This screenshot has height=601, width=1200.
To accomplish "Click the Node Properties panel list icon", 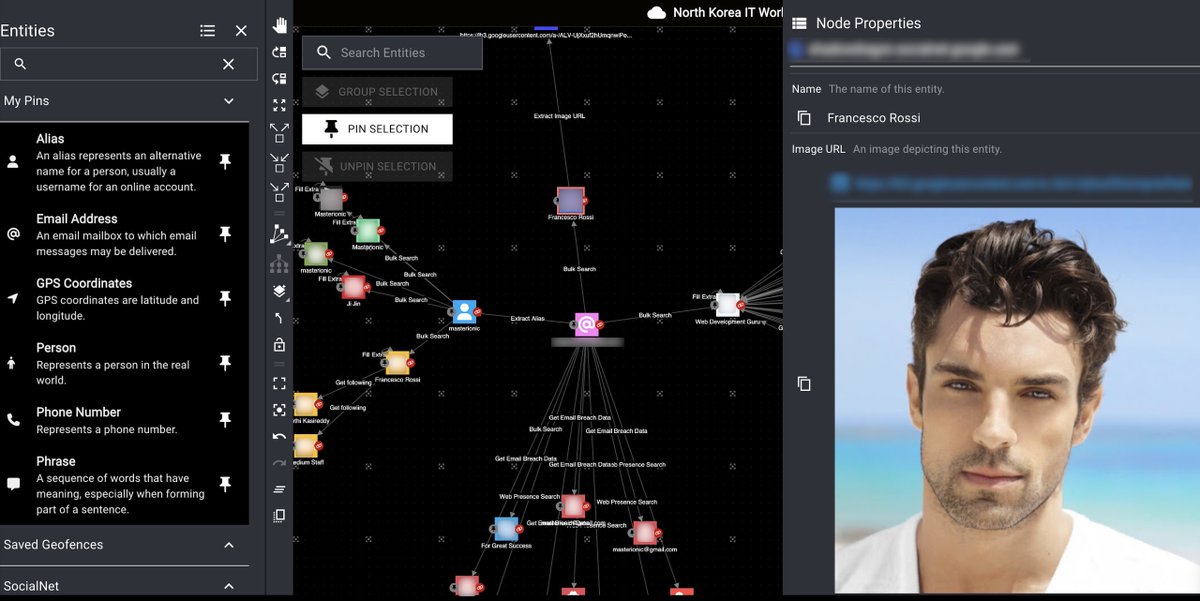I will click(799, 23).
